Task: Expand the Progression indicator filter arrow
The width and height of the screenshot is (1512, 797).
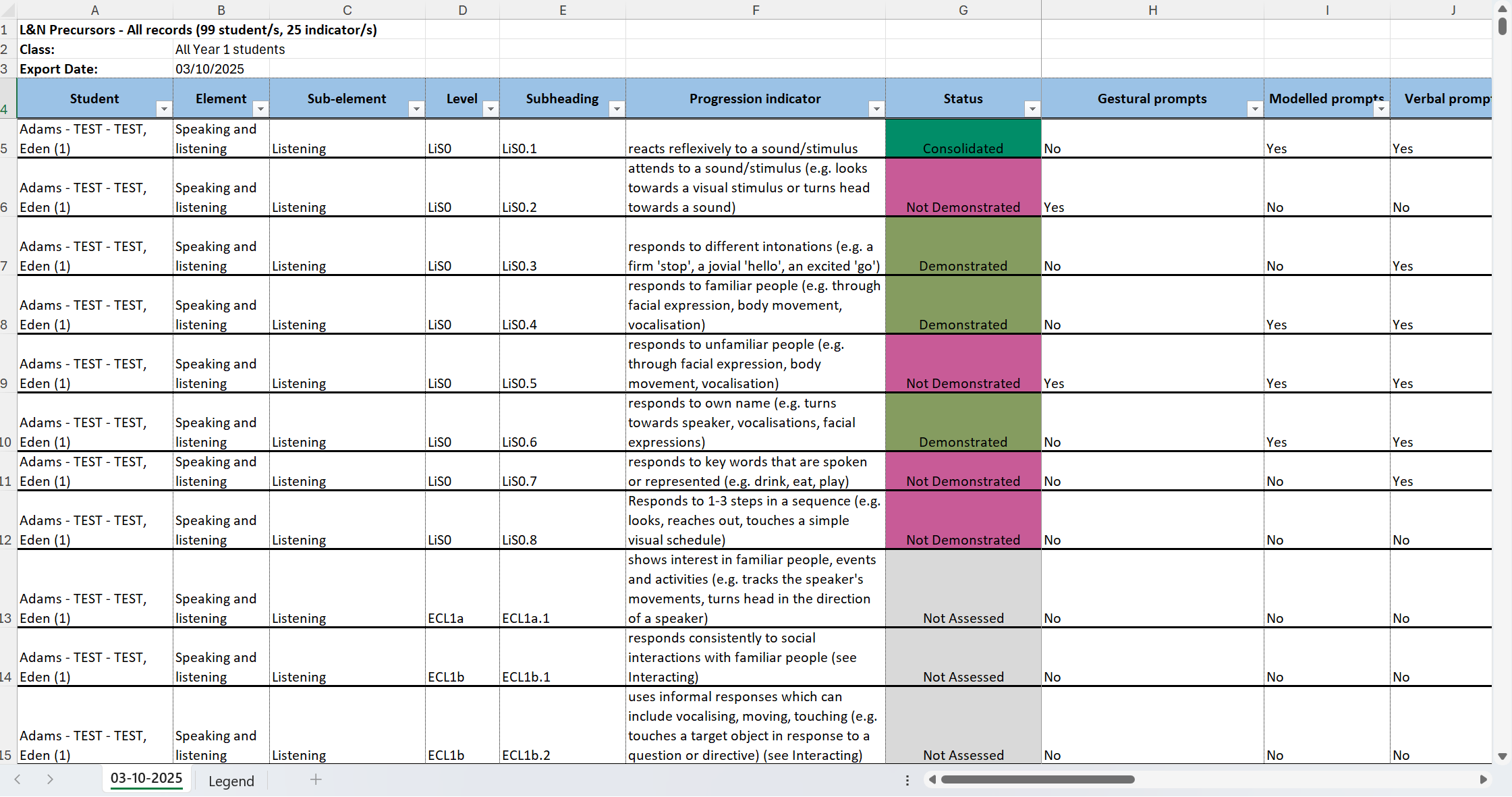Action: click(876, 109)
